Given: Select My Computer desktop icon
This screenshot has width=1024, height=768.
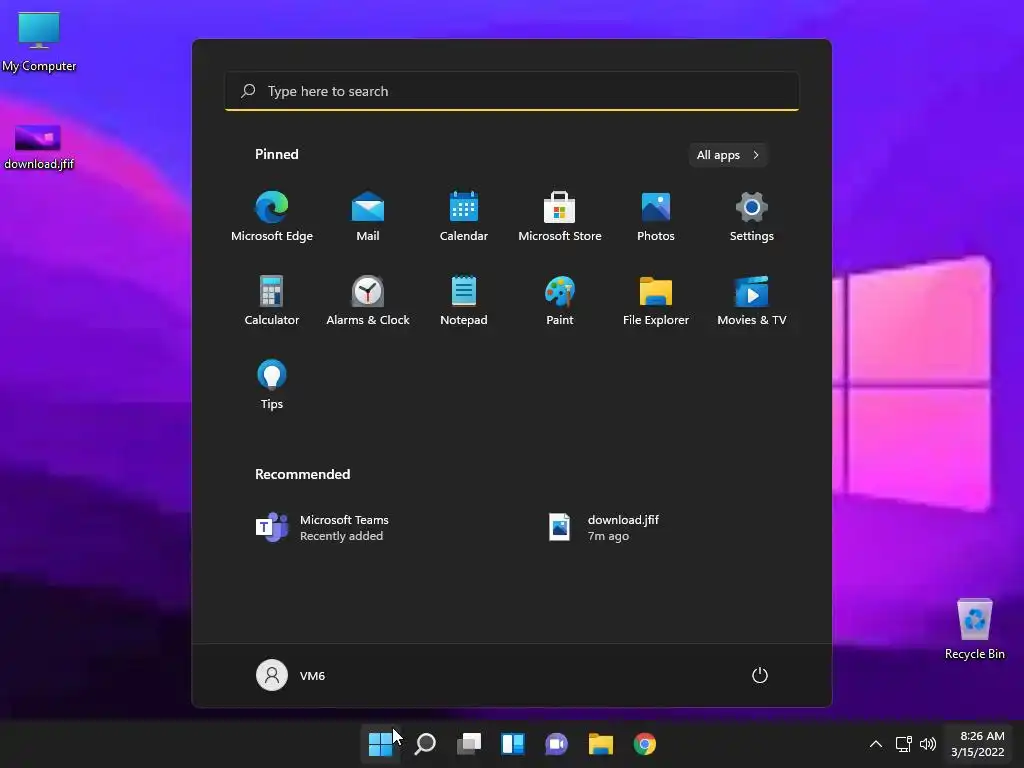Looking at the screenshot, I should pyautogui.click(x=39, y=42).
